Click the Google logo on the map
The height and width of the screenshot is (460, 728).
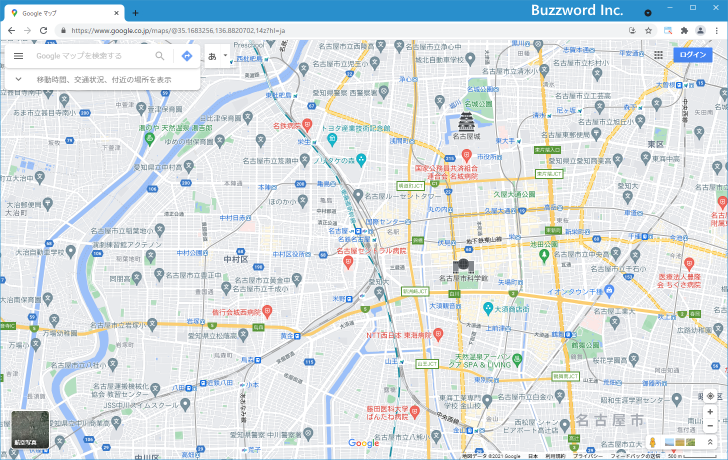[x=364, y=443]
